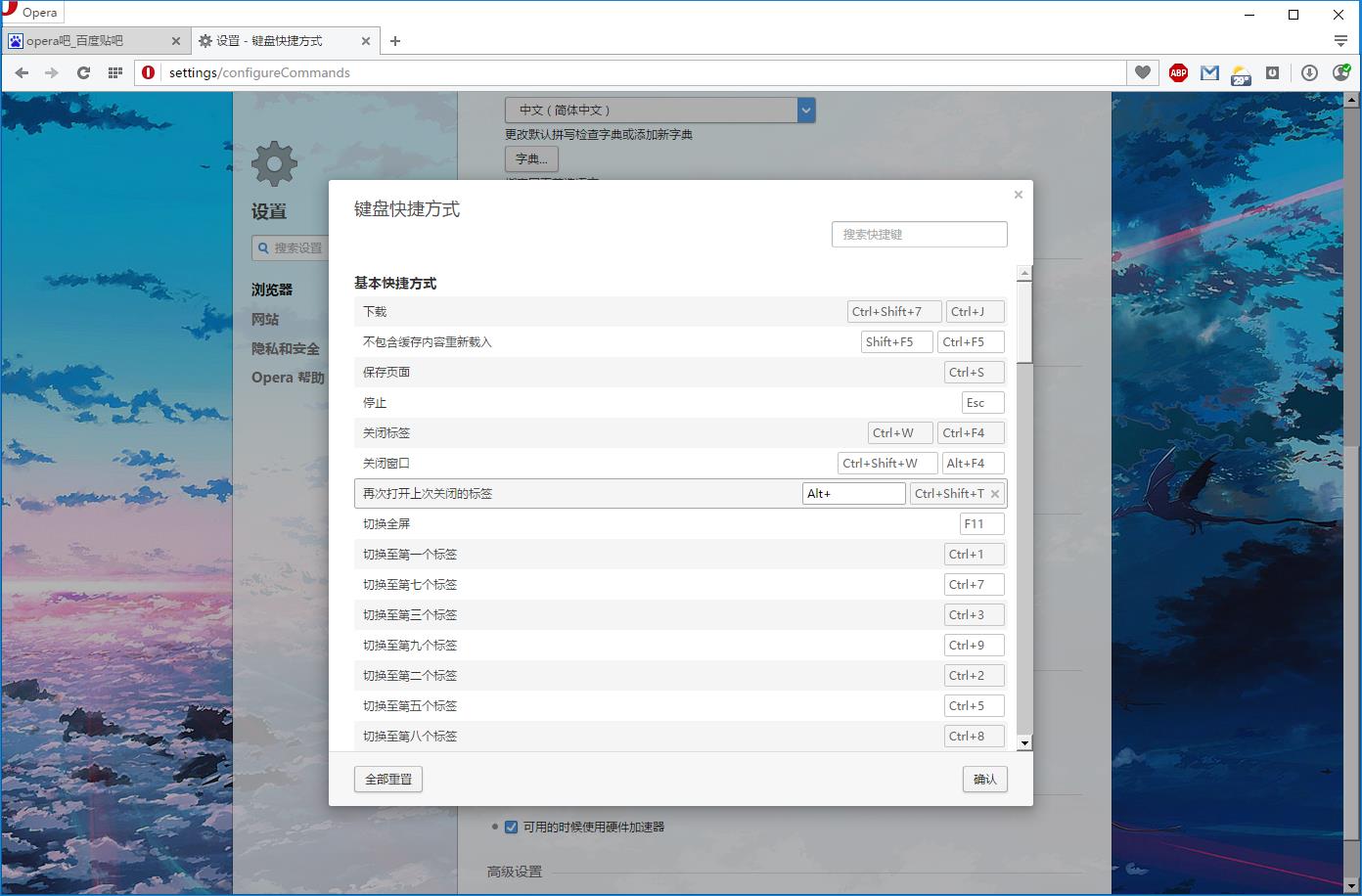The height and width of the screenshot is (896, 1362).
Task: Edit the Ctrl+Shift+7 shortcut for 下载
Action: pos(894,312)
